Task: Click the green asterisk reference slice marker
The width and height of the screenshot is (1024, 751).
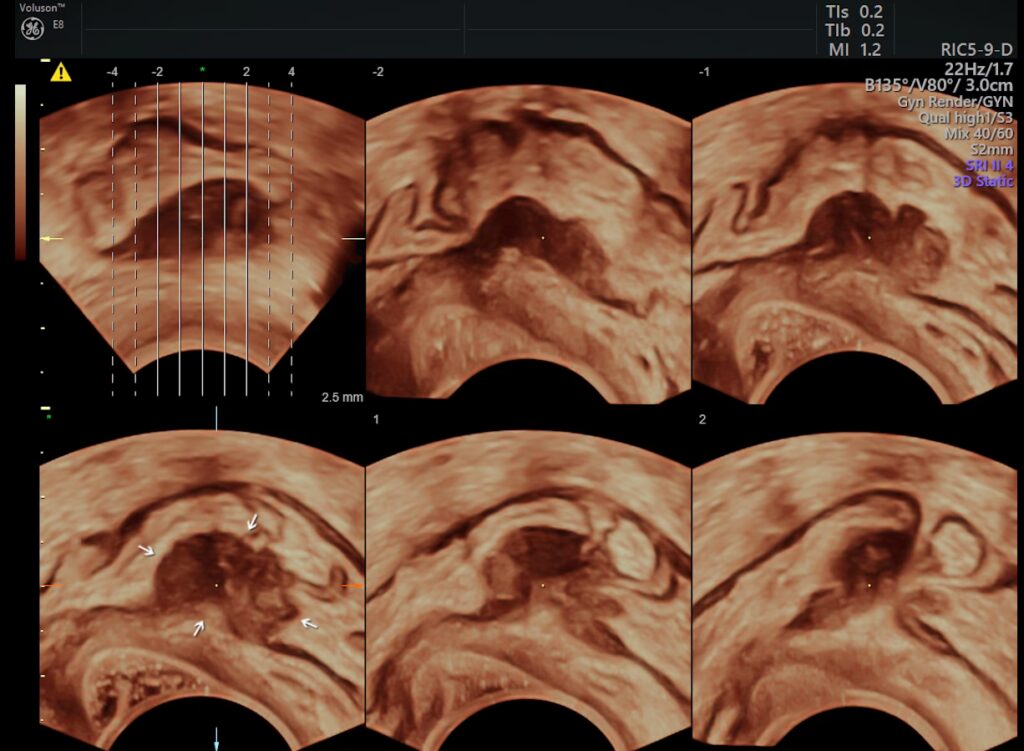Action: click(x=202, y=70)
